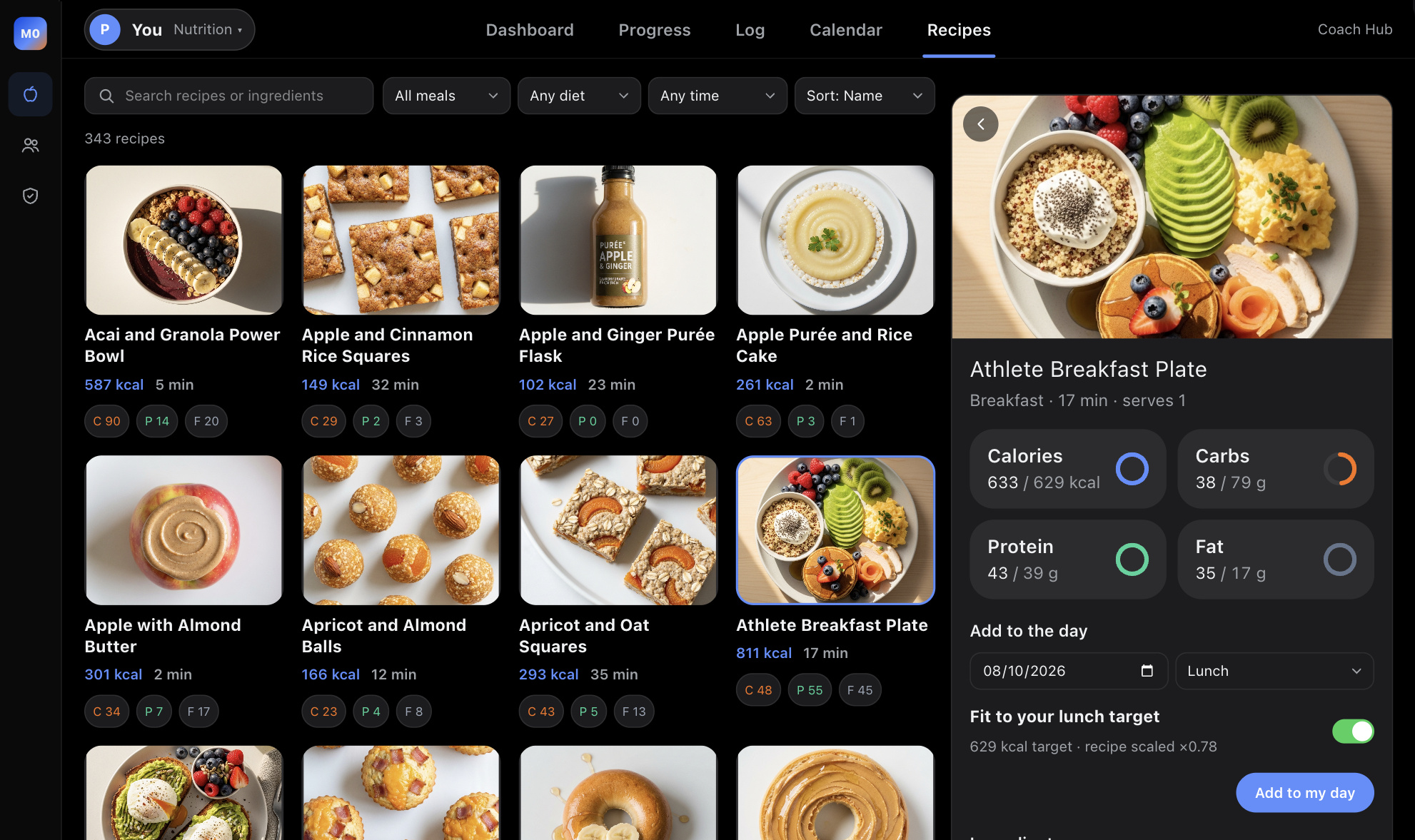Open the Coach Hub link
This screenshot has height=840, width=1415.
[1354, 29]
